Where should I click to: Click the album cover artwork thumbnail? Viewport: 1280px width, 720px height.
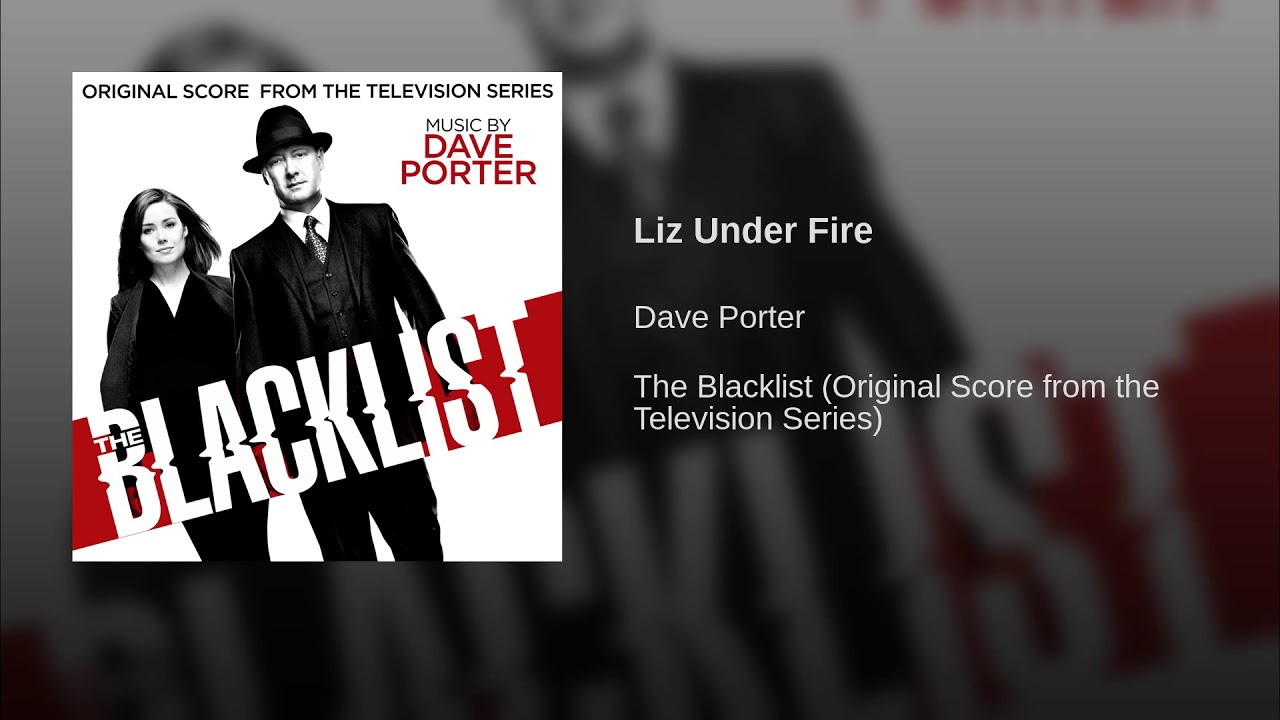[x=317, y=317]
